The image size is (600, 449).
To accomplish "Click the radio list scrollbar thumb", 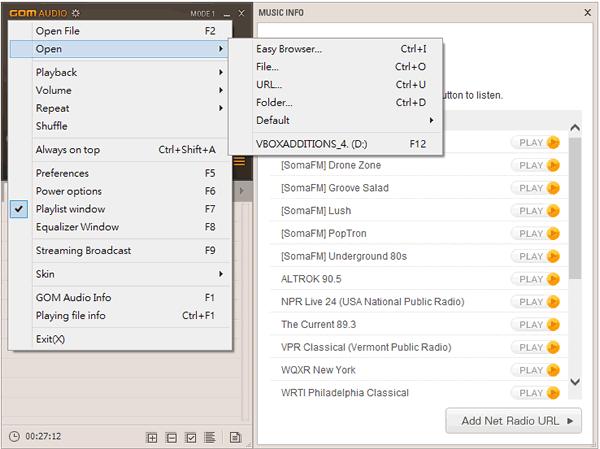I will [x=575, y=209].
